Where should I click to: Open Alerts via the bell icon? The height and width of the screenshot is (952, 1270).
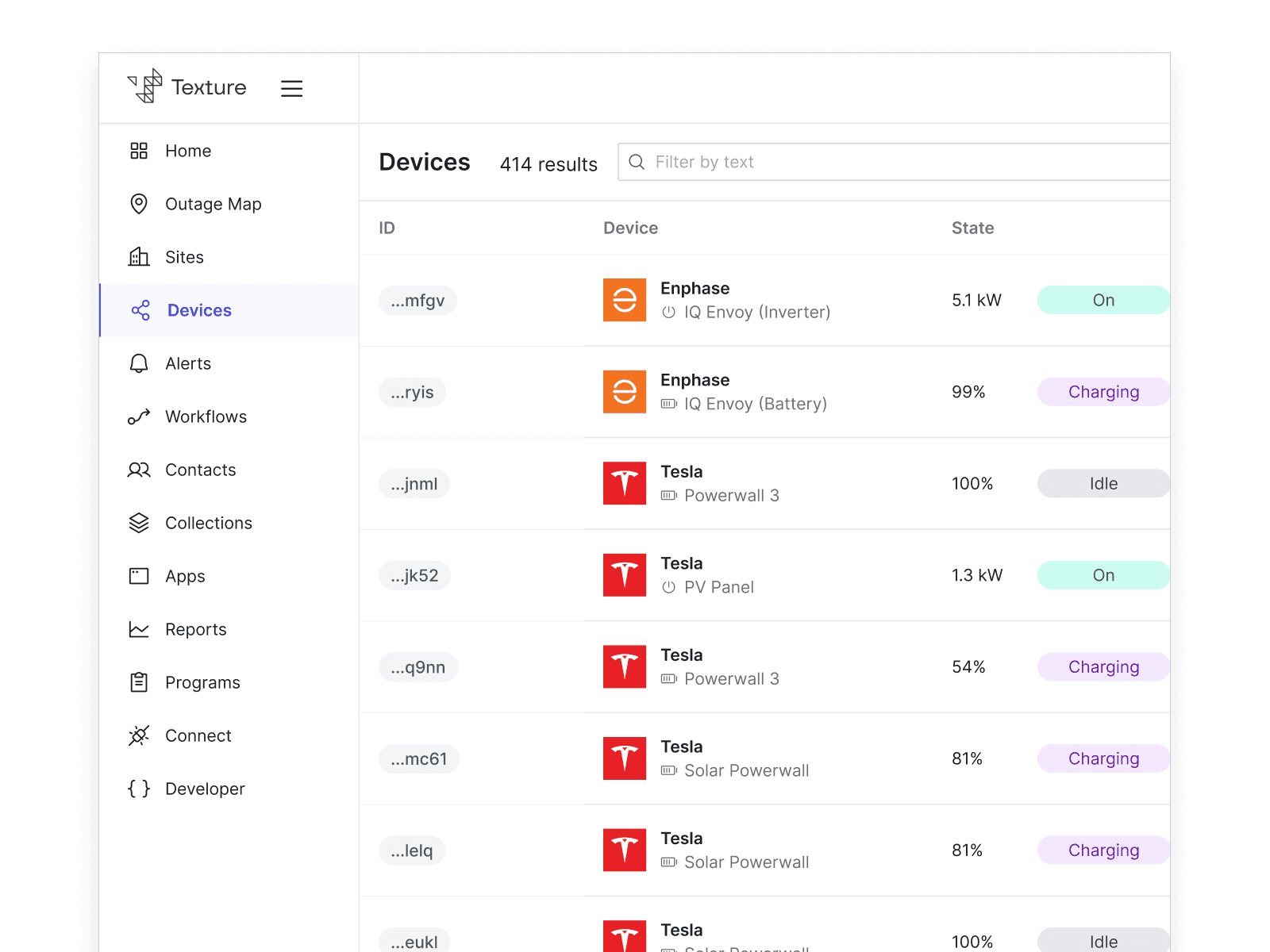138,363
